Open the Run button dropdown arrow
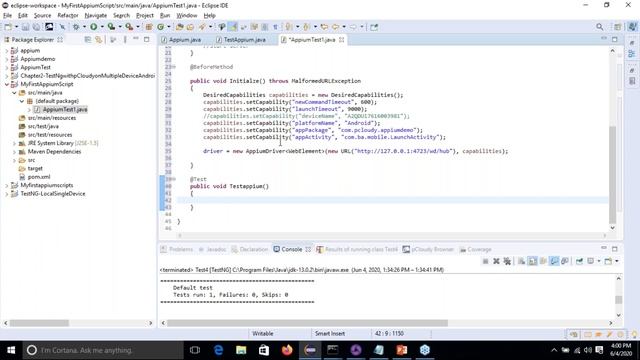Screen dimensions: 640x360 click(102, 27)
